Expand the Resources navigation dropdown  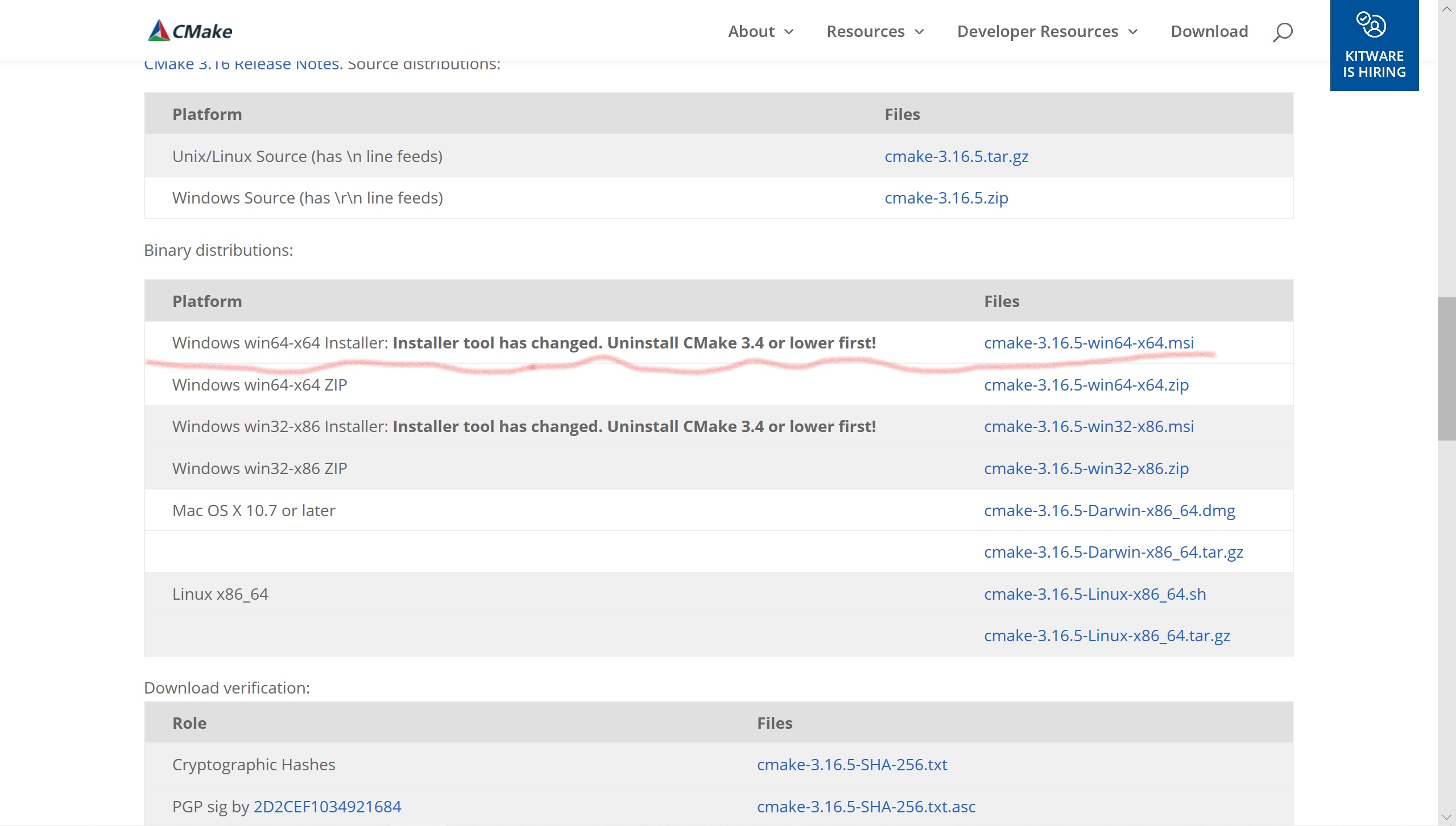click(x=866, y=31)
